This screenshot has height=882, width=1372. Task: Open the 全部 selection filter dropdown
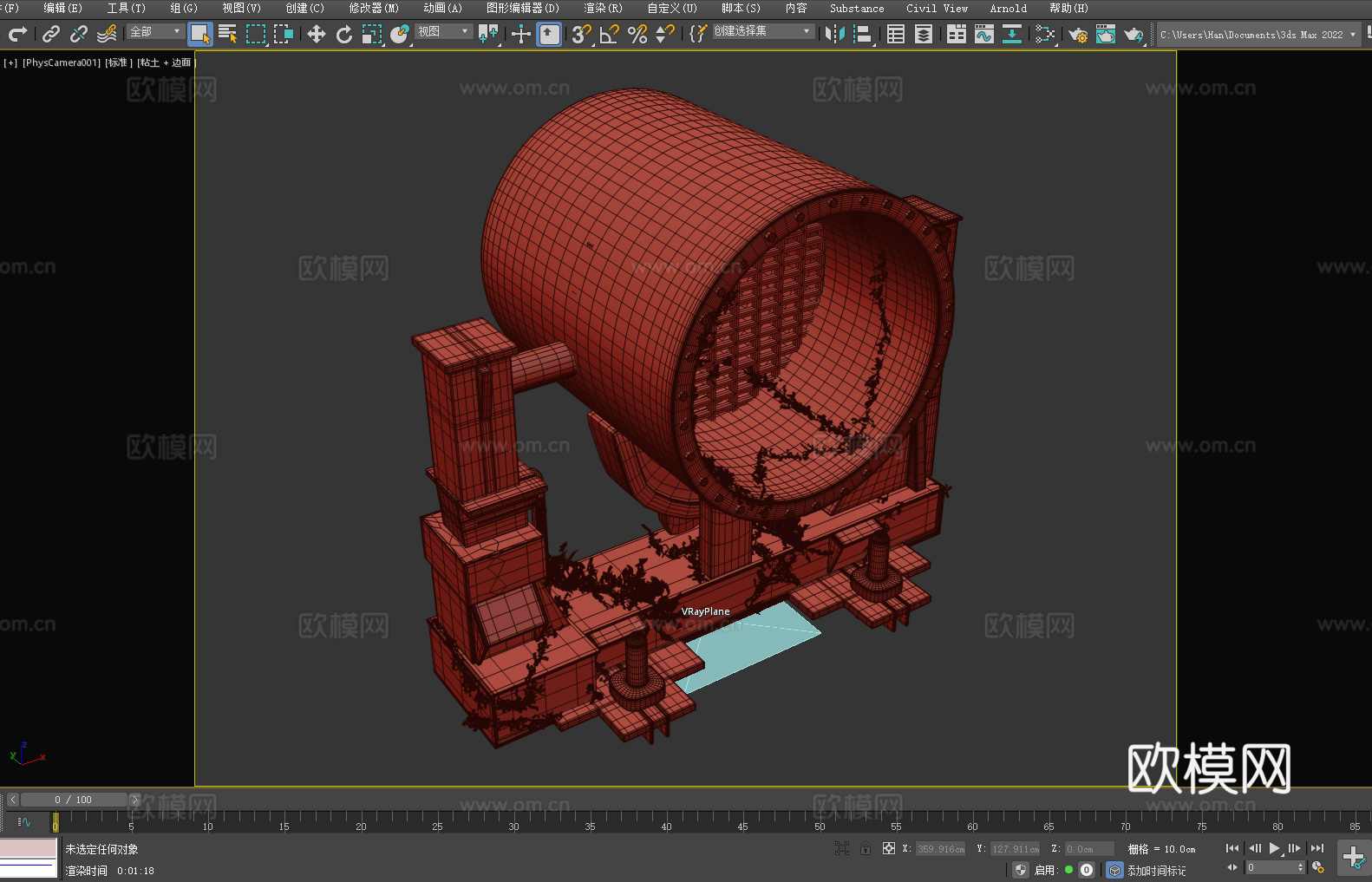click(x=156, y=31)
